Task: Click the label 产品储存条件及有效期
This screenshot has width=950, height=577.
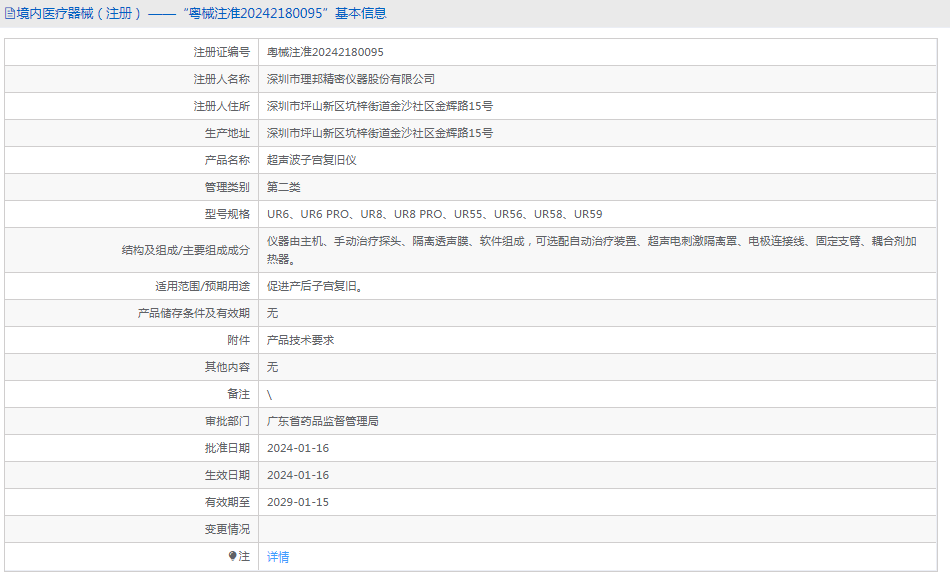Action: 194,313
